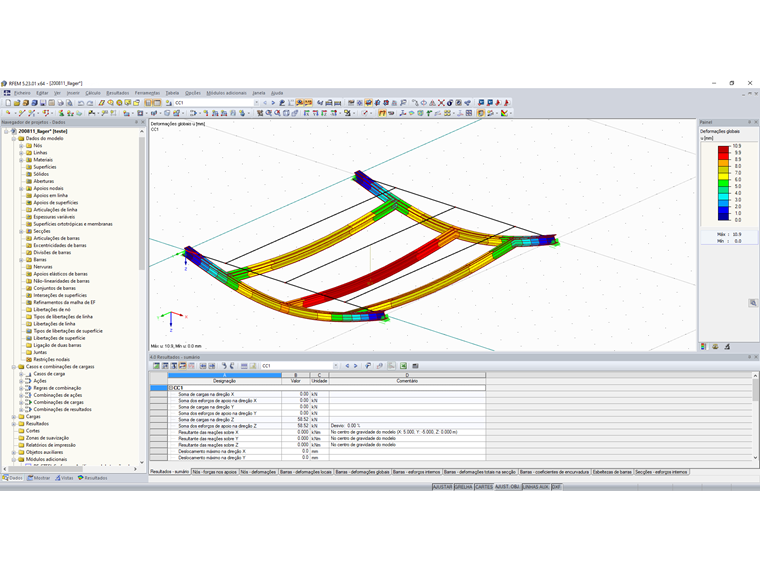Toggle CARTES mode in the status bar
The height and width of the screenshot is (570, 760).
(484, 487)
